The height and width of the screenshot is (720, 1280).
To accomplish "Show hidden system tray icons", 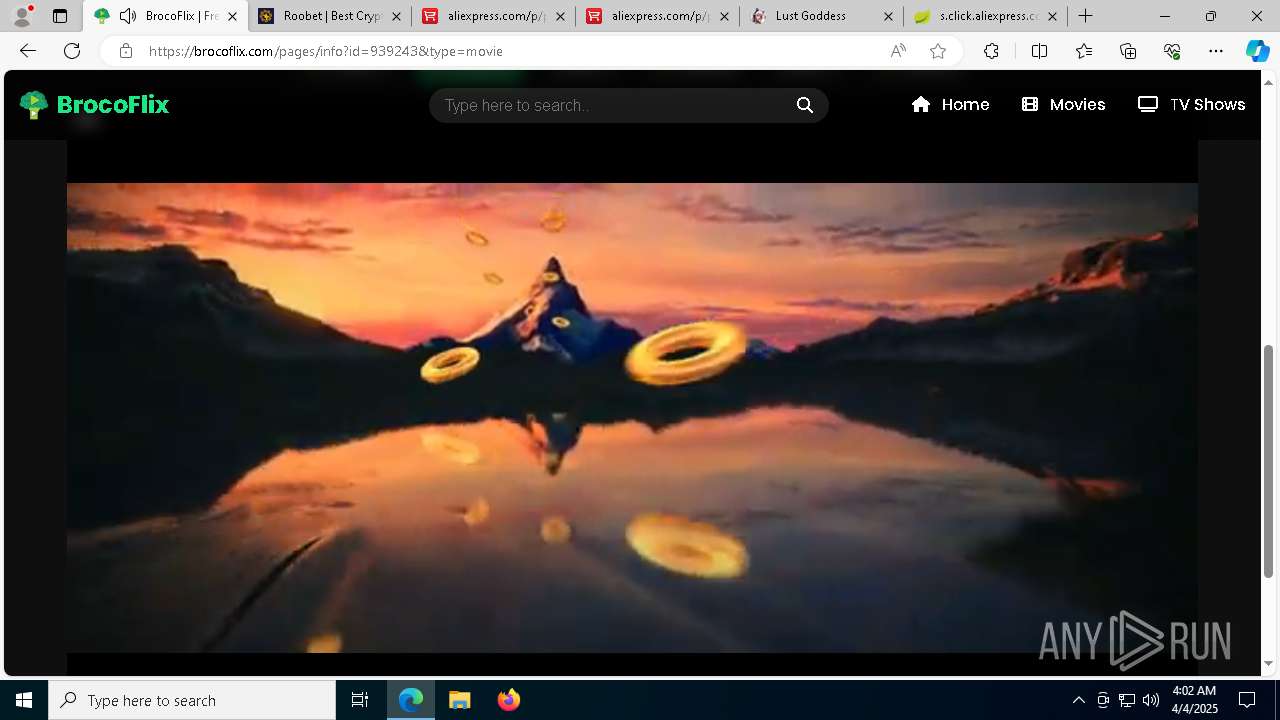I will pyautogui.click(x=1078, y=700).
